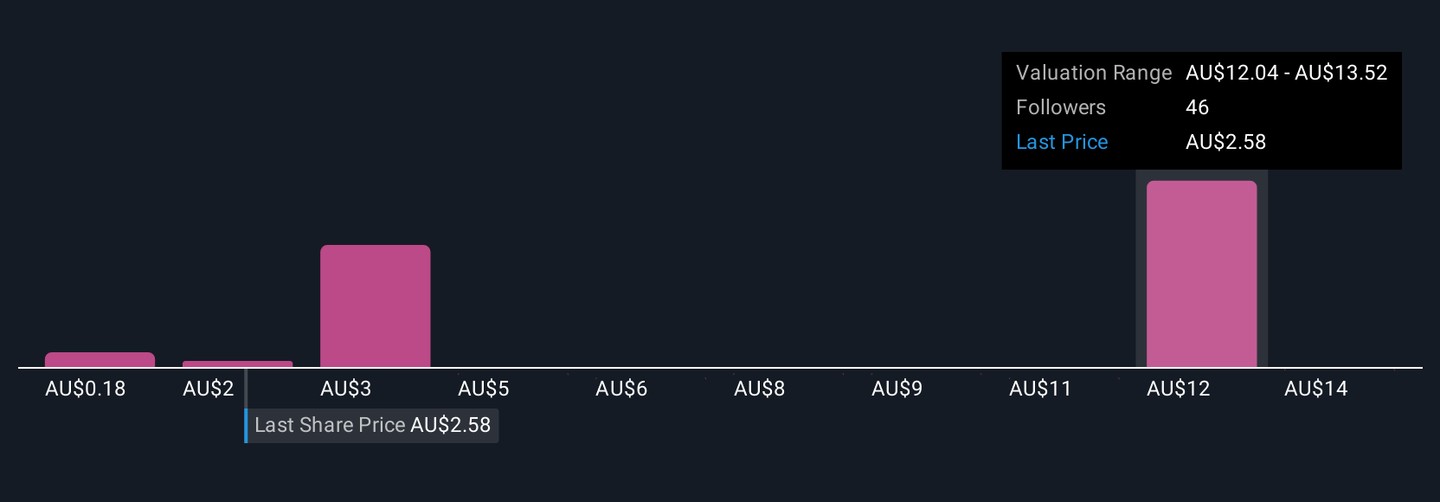1440x502 pixels.
Task: Click the AU$2.58 value in the tooltip
Action: (1225, 142)
